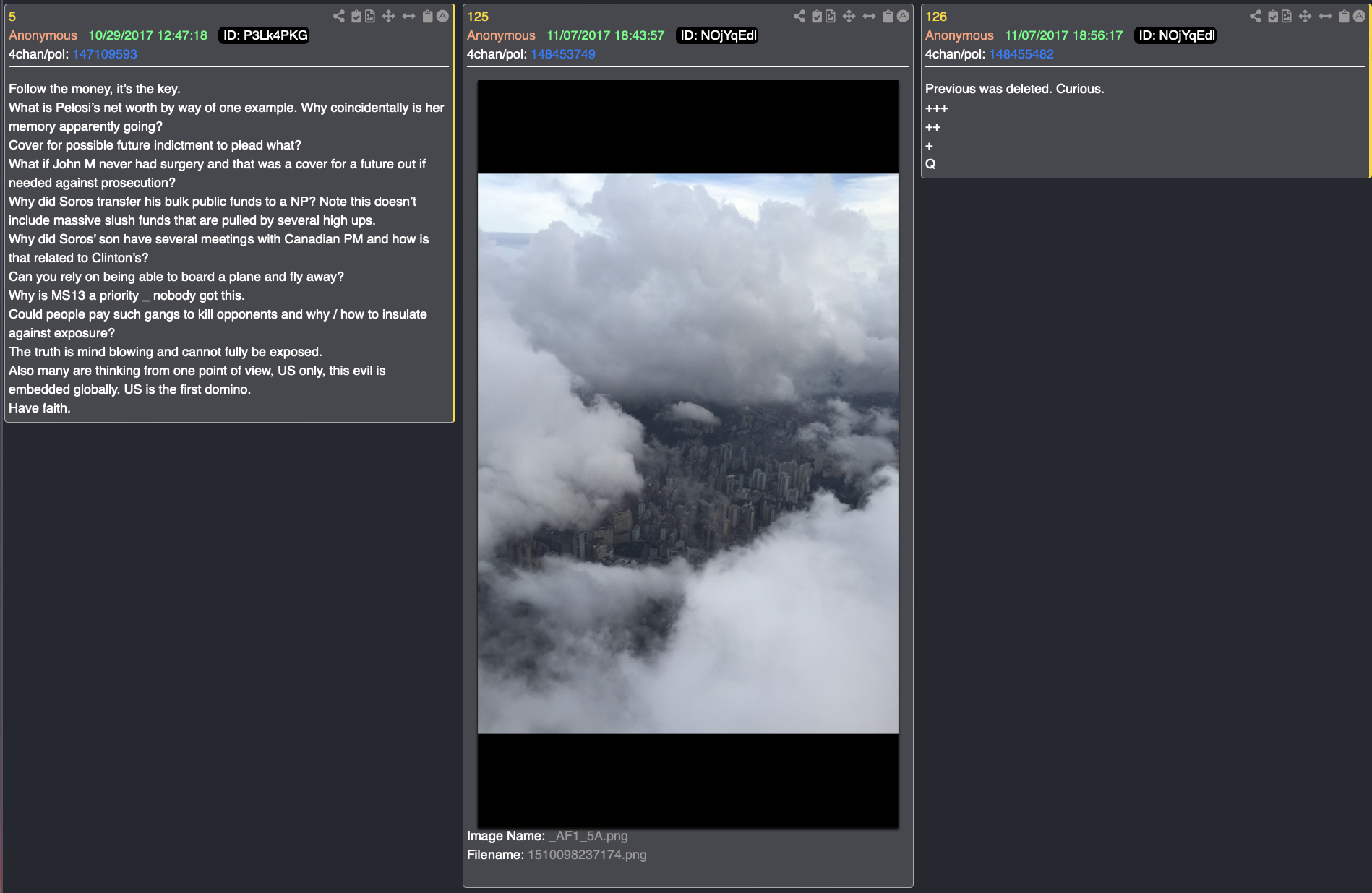Image resolution: width=1372 pixels, height=893 pixels.
Task: Click line "Cover for possible future indictment"
Action: tap(155, 145)
